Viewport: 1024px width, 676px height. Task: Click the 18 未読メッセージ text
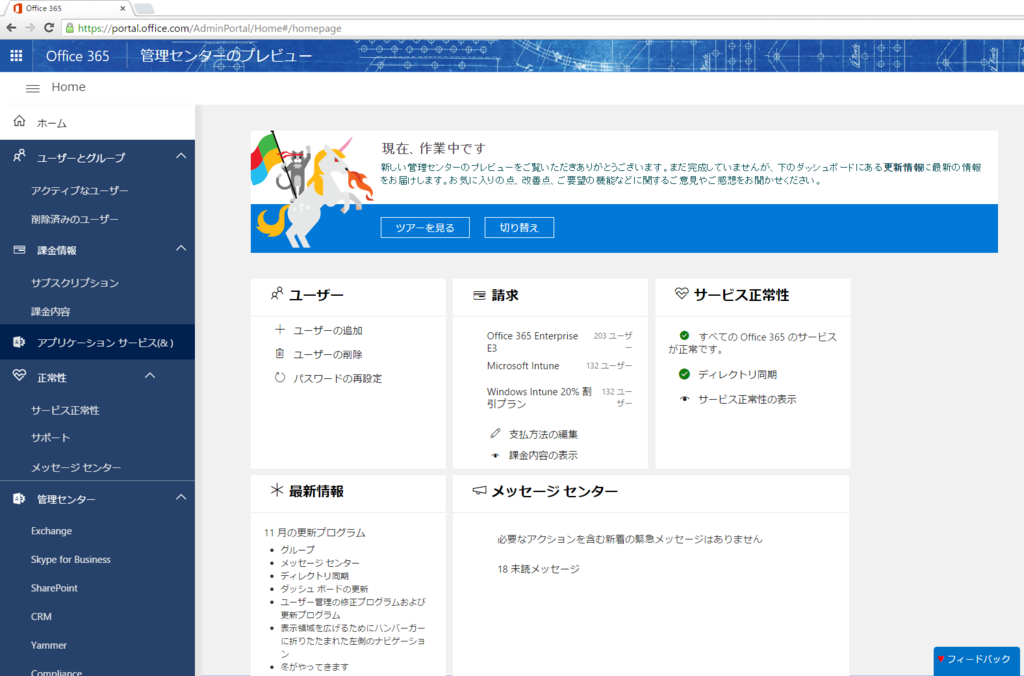coord(538,569)
